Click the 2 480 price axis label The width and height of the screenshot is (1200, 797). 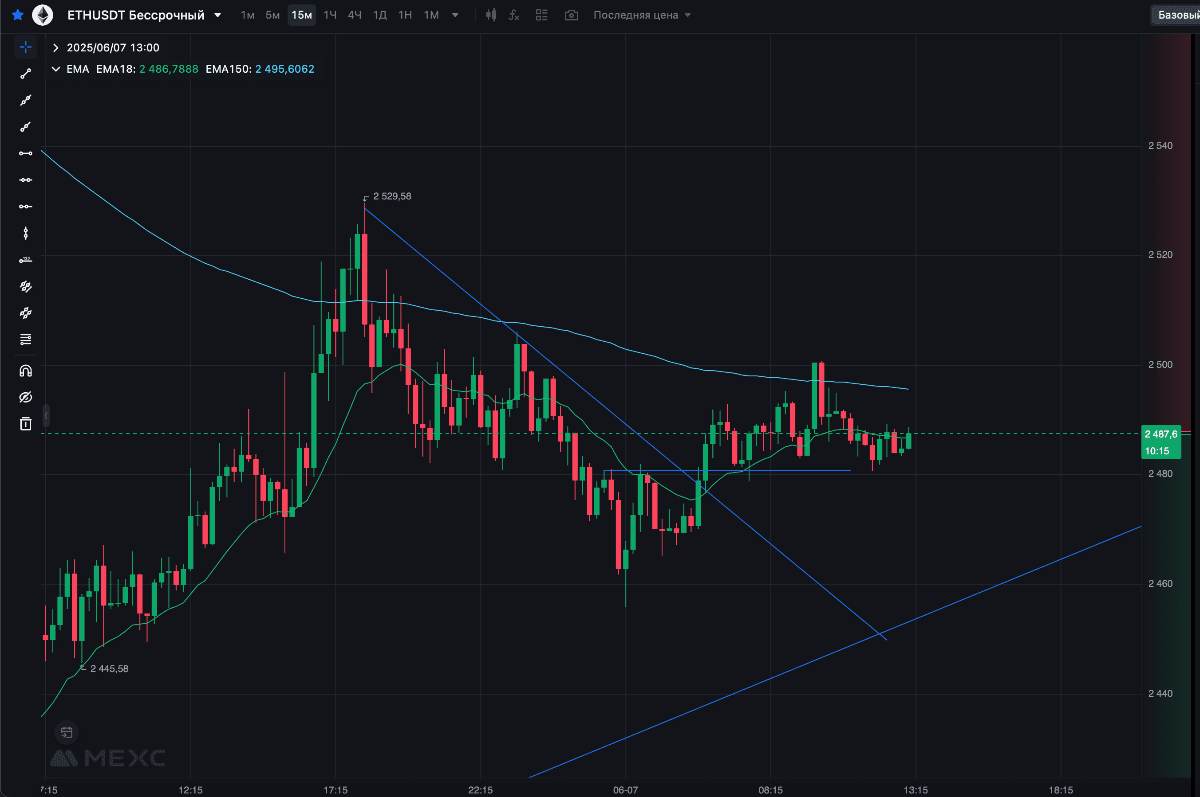click(1159, 473)
